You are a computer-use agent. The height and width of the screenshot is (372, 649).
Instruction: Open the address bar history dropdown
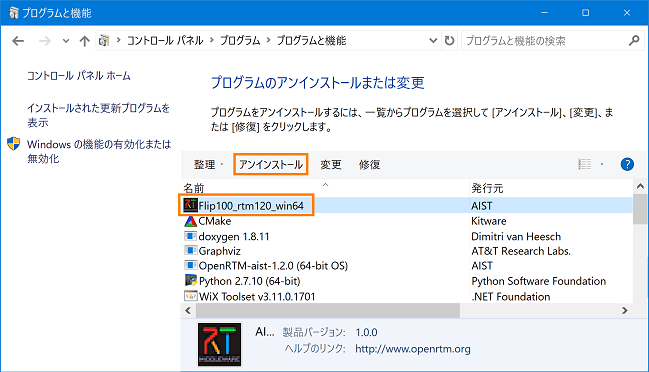pyautogui.click(x=433, y=41)
